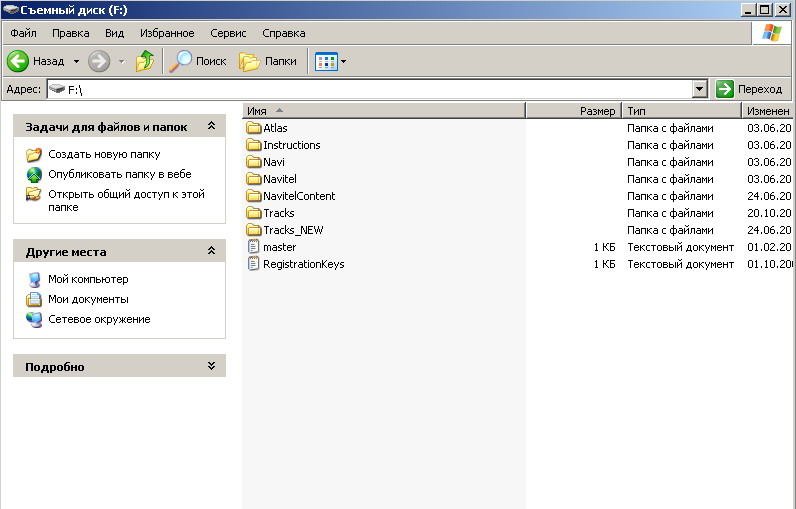Open the address bar dropdown list
The width and height of the screenshot is (796, 509).
pyautogui.click(x=700, y=89)
